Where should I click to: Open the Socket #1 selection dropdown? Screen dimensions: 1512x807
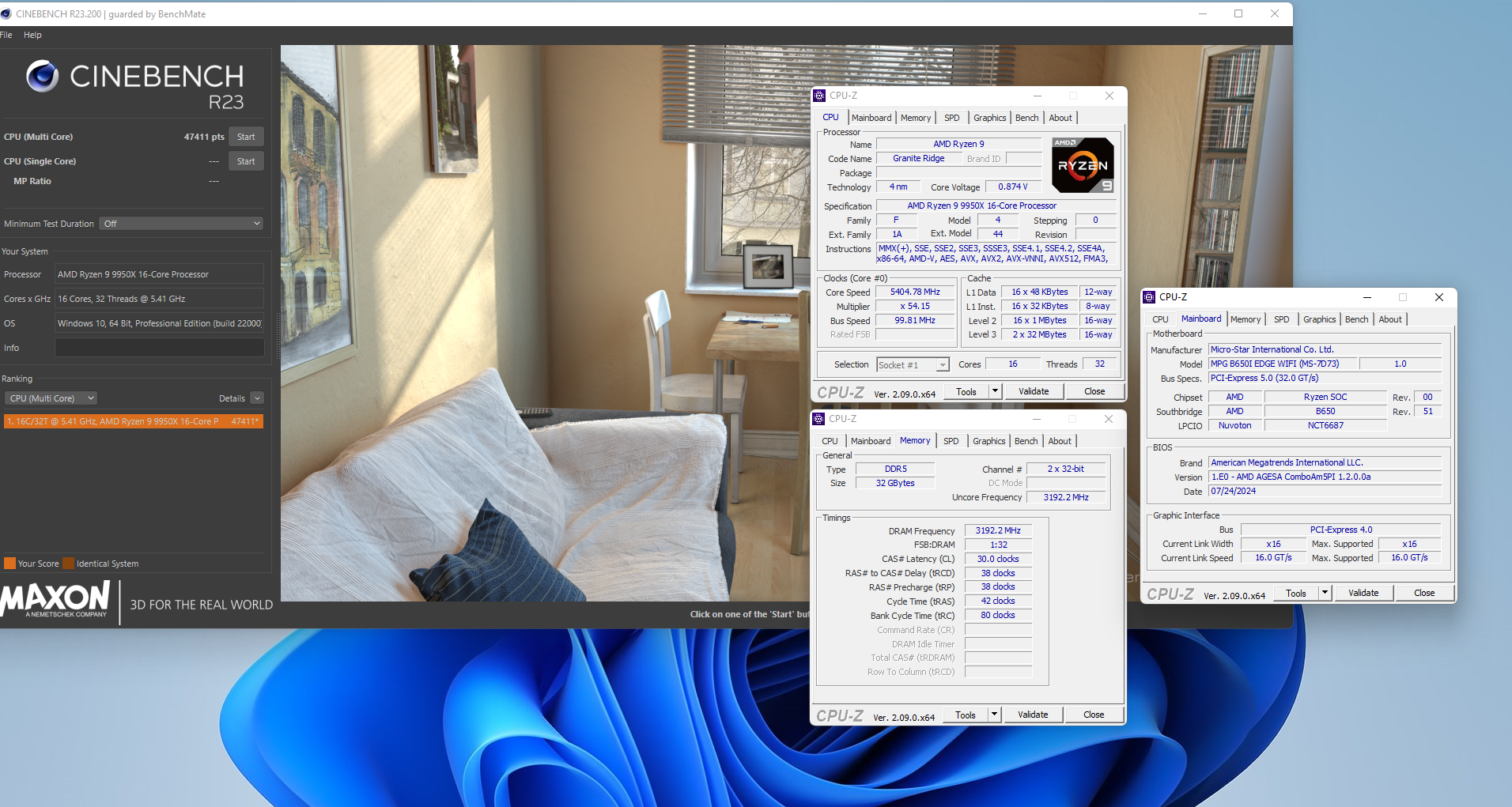pos(942,365)
